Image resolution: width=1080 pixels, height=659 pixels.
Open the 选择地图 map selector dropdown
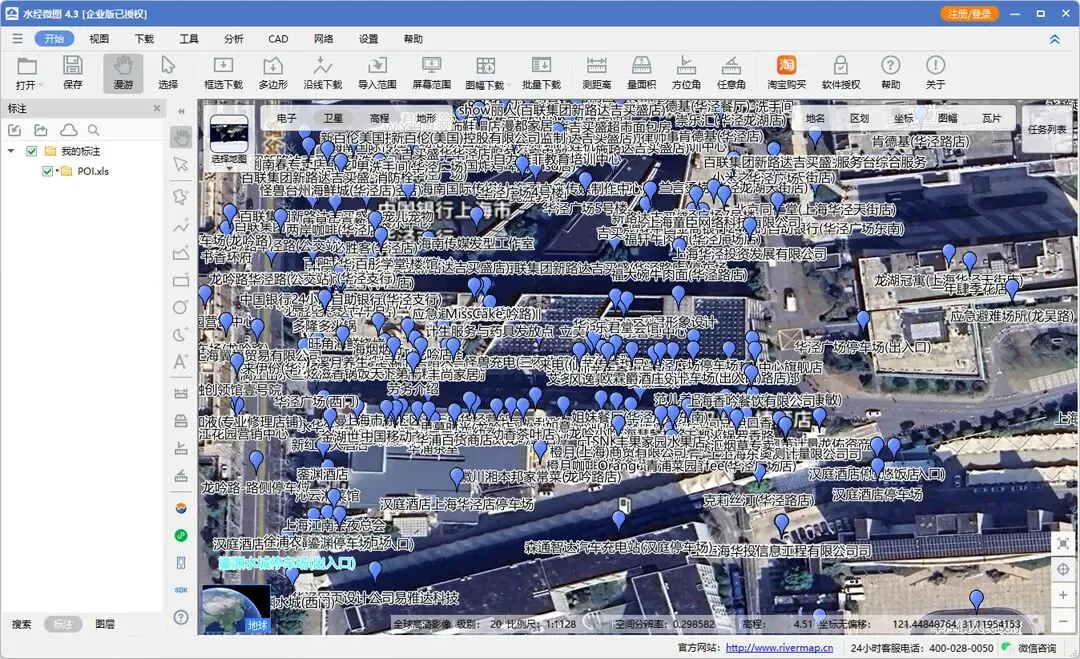point(229,138)
